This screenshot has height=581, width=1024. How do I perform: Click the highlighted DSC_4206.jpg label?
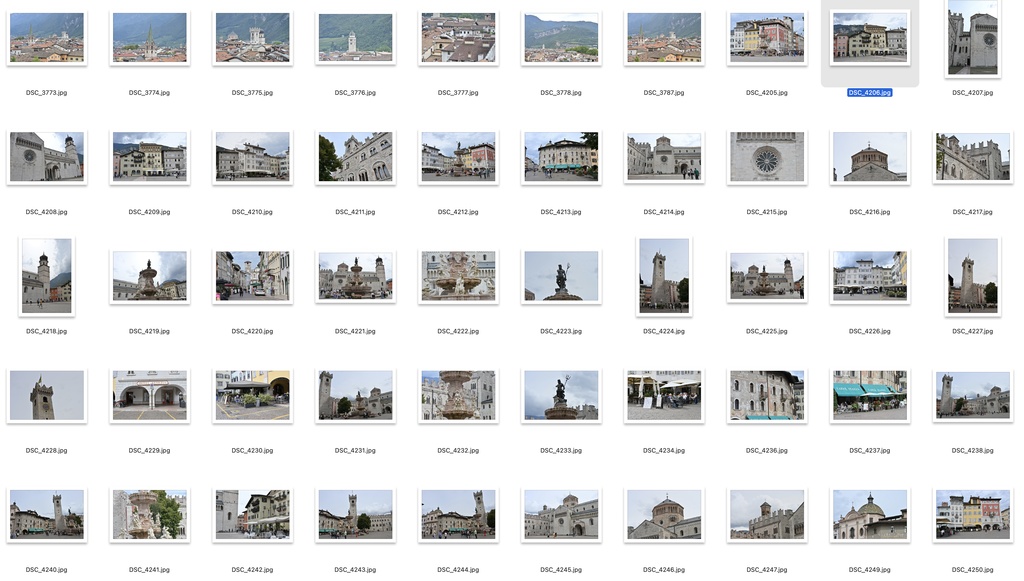click(x=869, y=93)
